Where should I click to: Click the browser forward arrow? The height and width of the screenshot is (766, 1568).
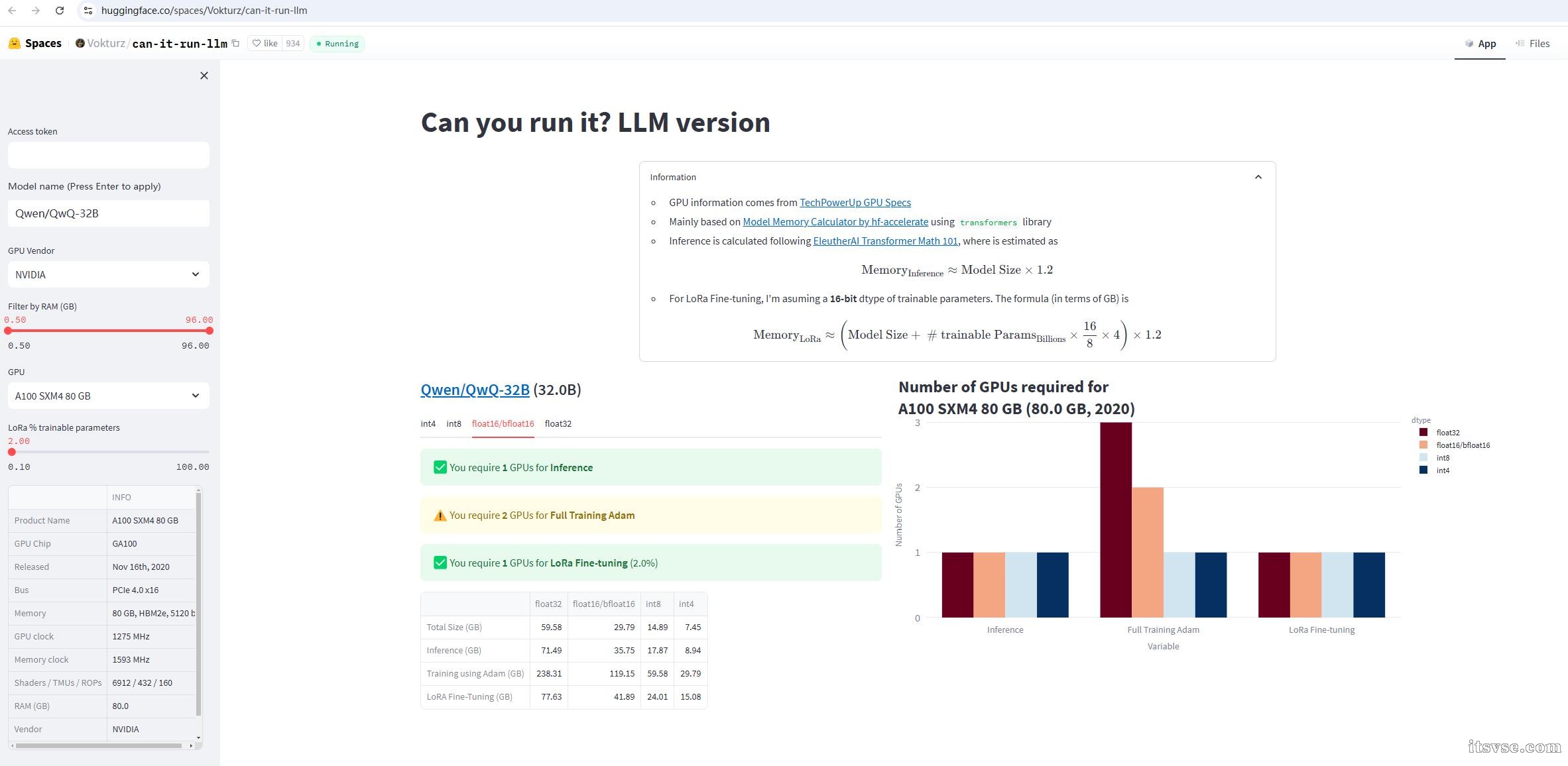point(36,11)
